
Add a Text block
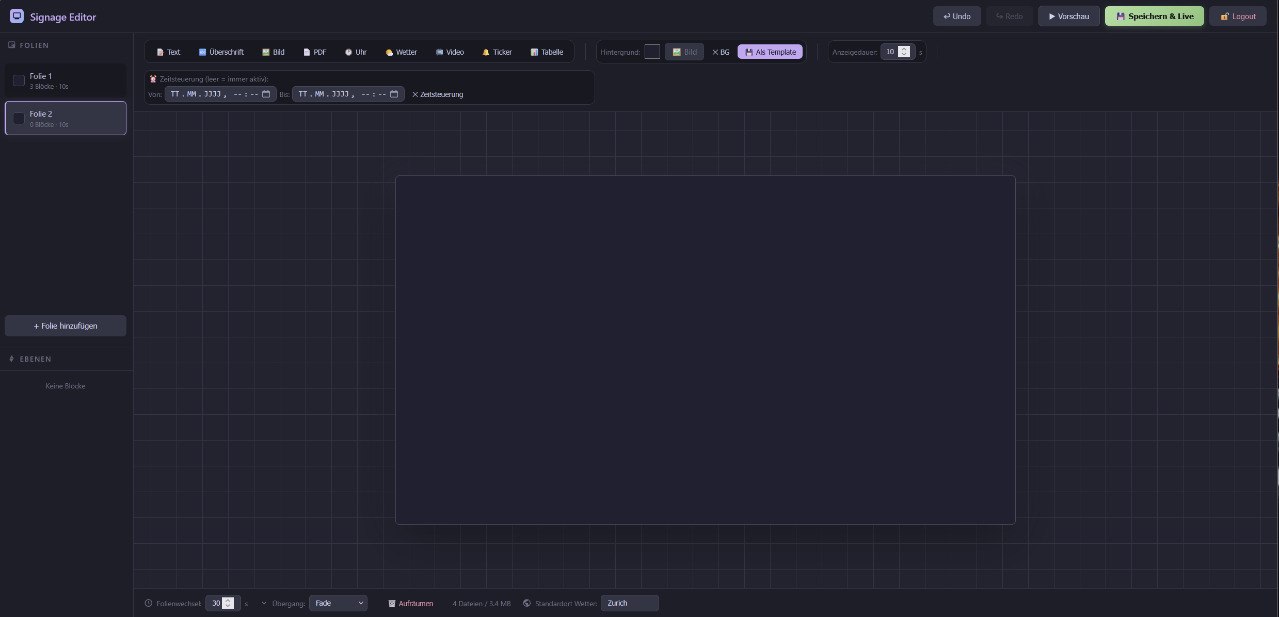[x=168, y=52]
